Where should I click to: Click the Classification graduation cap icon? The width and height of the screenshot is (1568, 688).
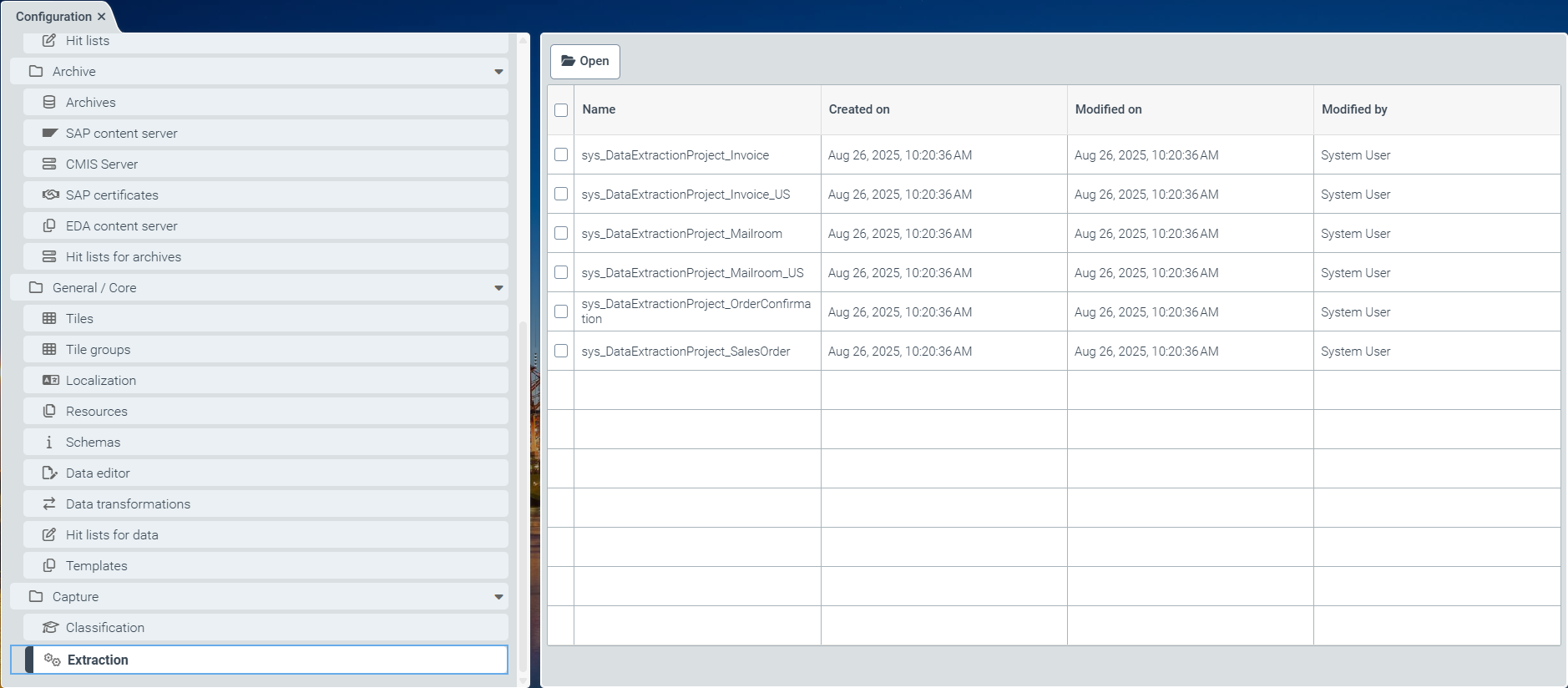(50, 627)
